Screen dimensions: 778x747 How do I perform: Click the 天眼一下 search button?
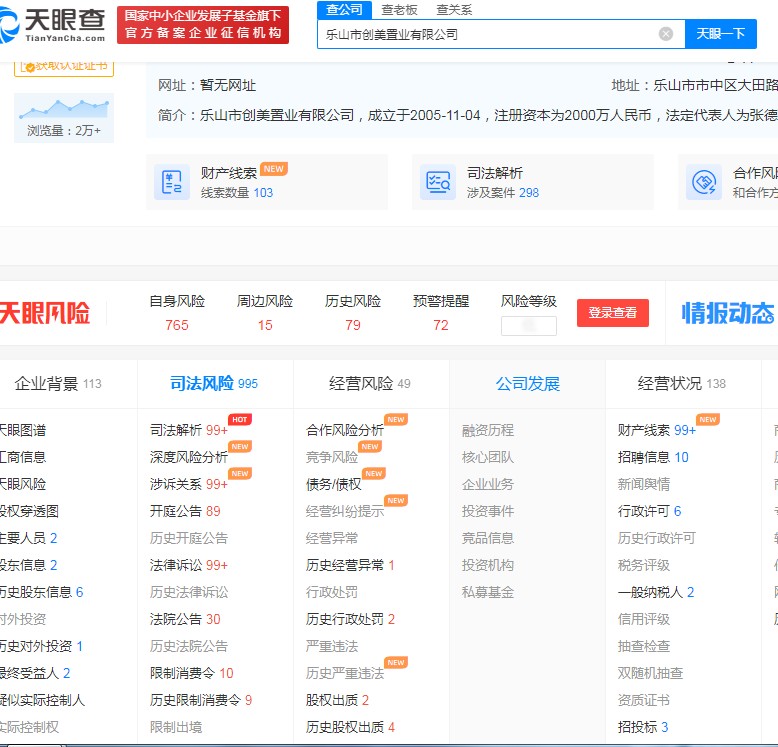tap(720, 34)
